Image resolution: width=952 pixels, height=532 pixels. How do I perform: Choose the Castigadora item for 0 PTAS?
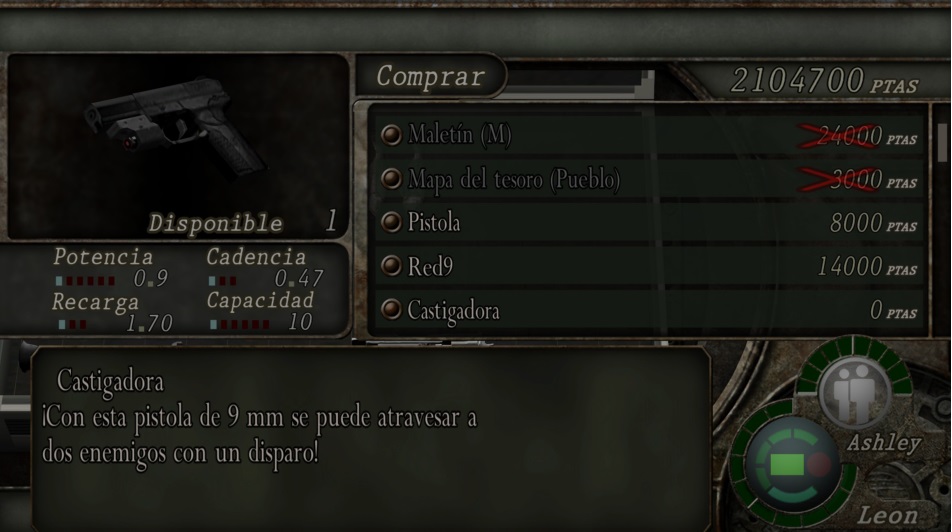click(648, 310)
